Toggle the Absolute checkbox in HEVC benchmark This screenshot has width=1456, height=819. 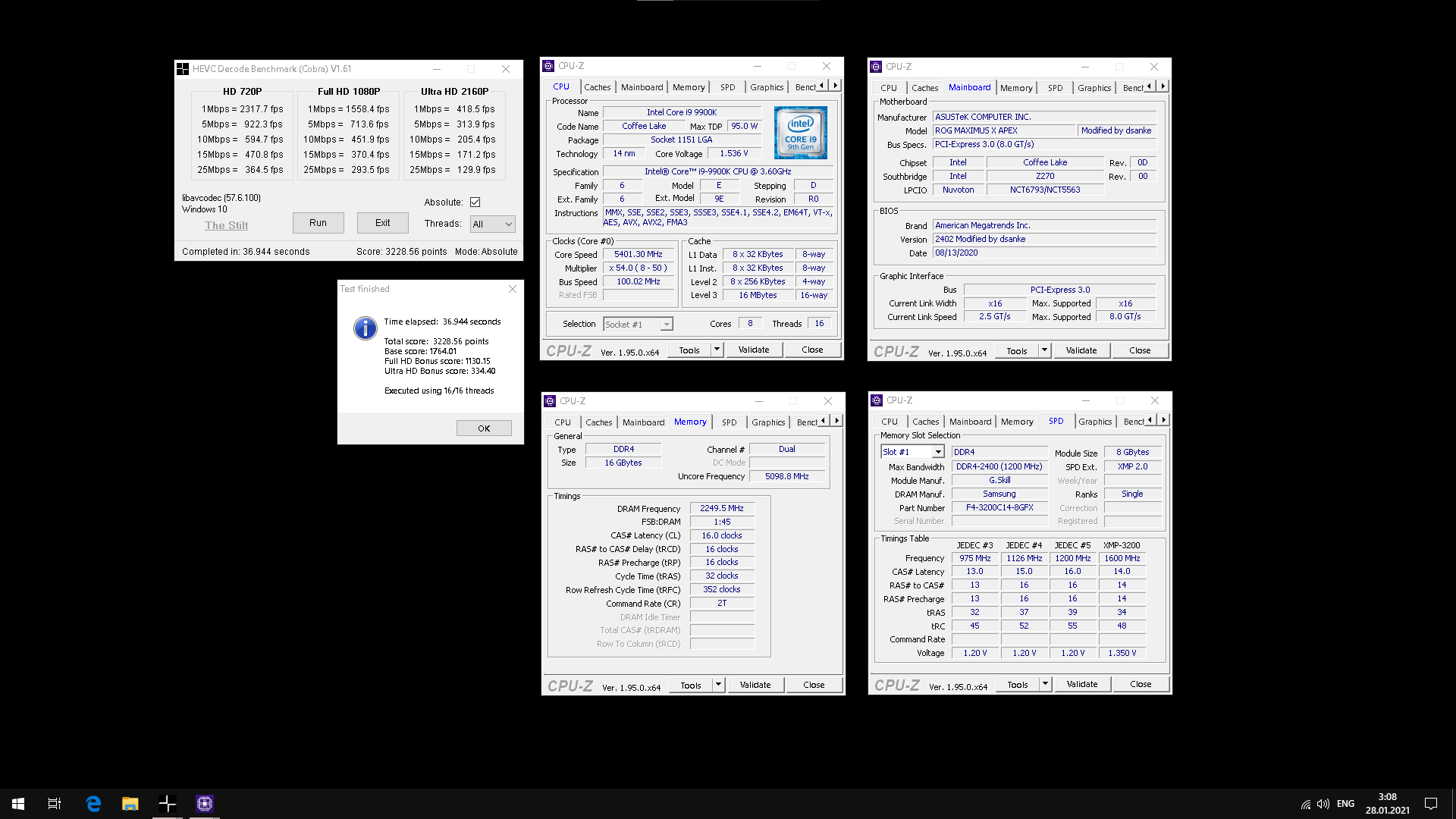[475, 202]
